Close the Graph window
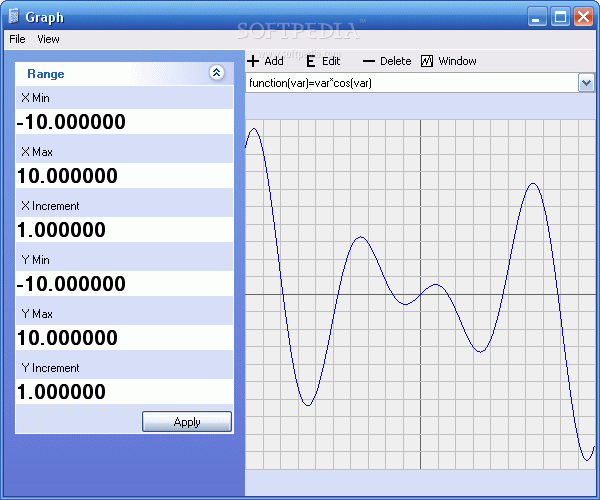Viewport: 600px width, 500px height. [584, 16]
